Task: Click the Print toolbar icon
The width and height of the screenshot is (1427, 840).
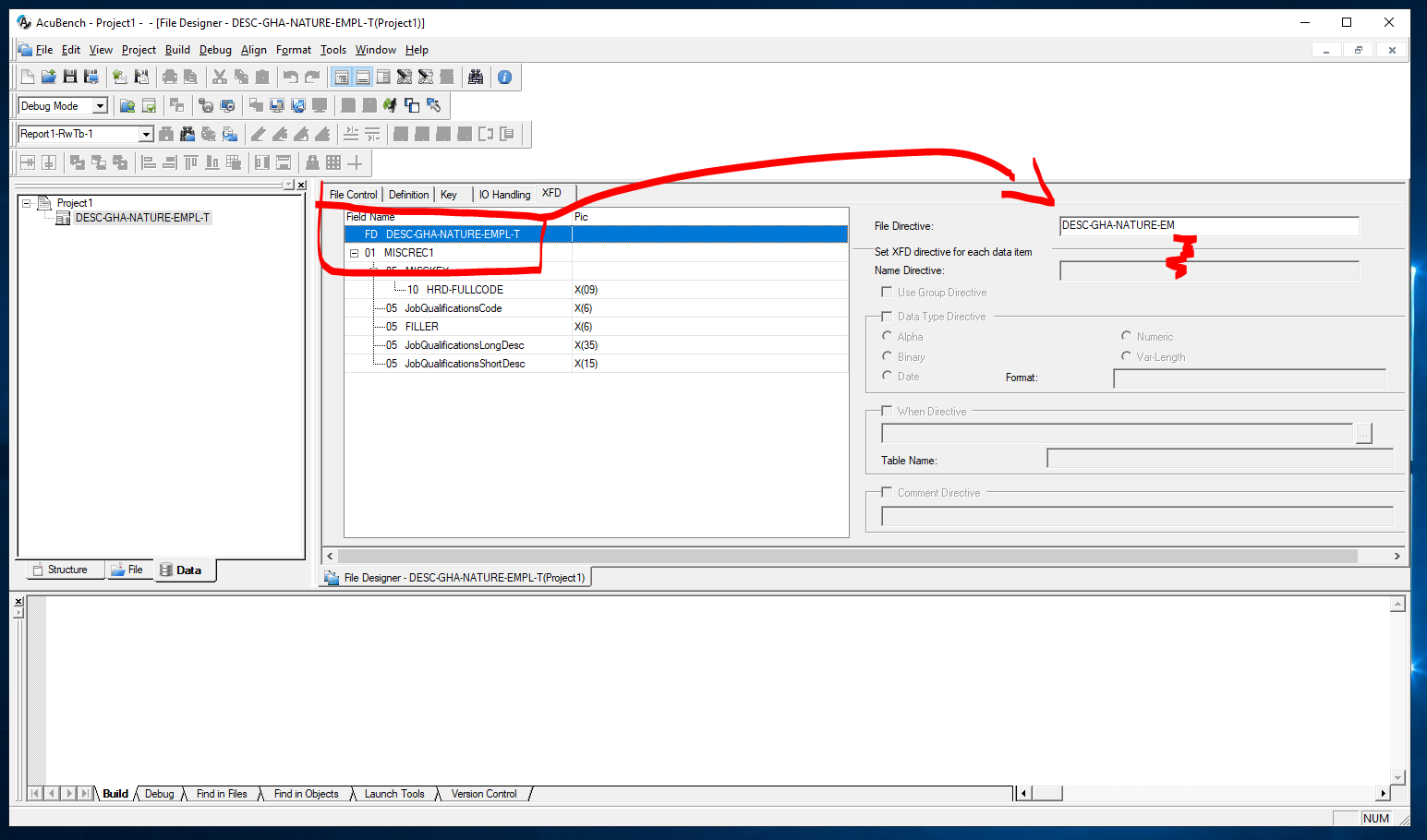Action: point(169,77)
